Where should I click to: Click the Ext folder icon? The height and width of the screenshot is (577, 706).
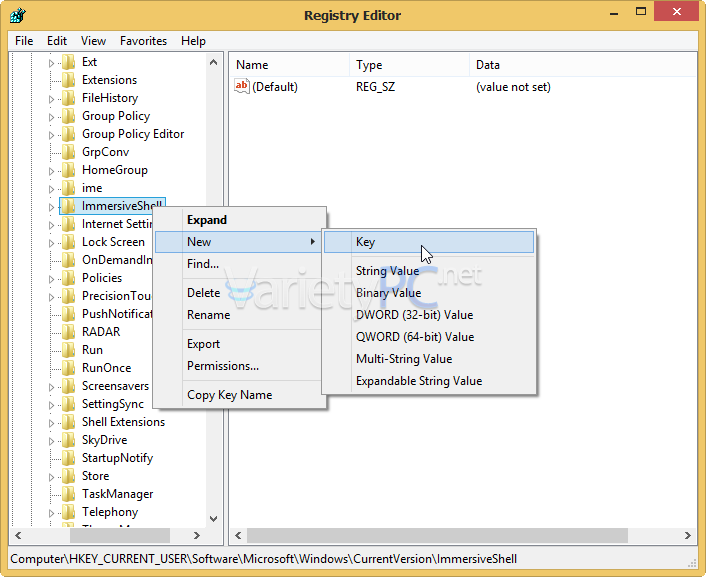coord(68,62)
